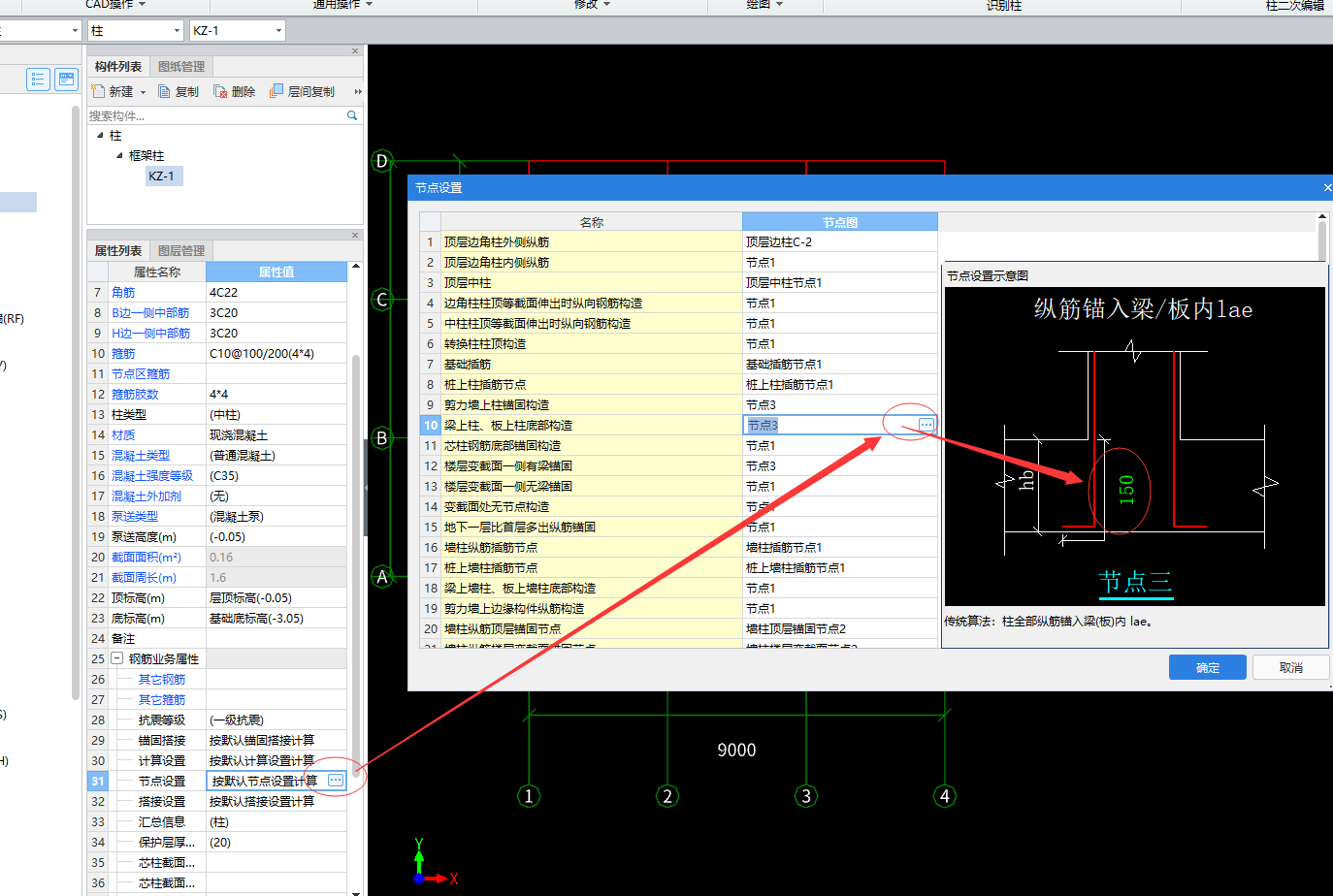The width and height of the screenshot is (1333, 896).
Task: Click the 截面面积(m²) property link
Action: (x=146, y=557)
